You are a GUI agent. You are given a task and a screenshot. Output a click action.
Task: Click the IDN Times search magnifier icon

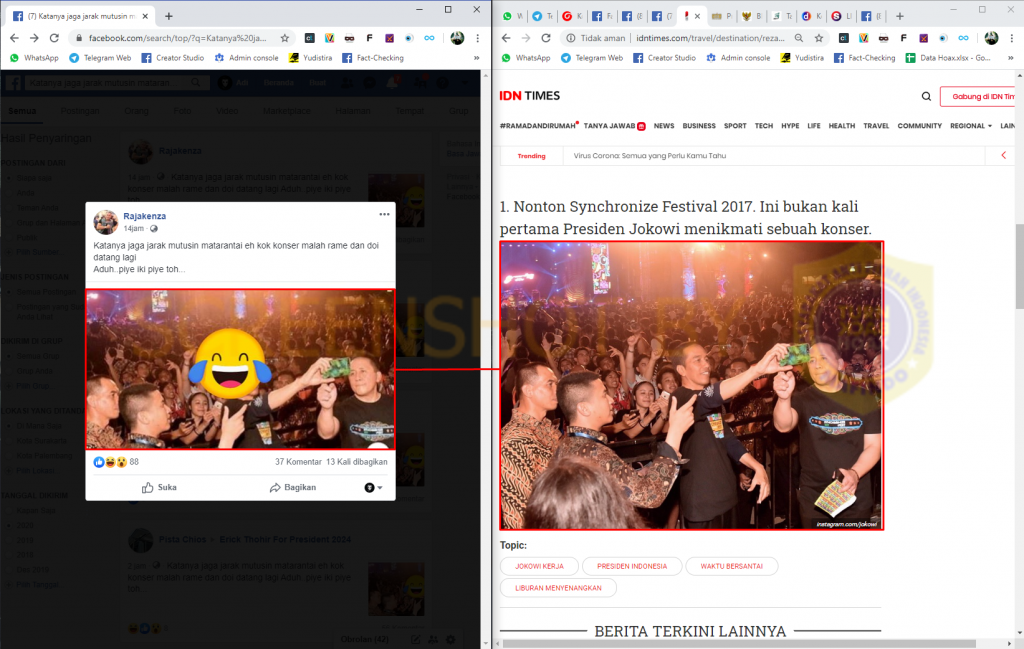[x=926, y=96]
